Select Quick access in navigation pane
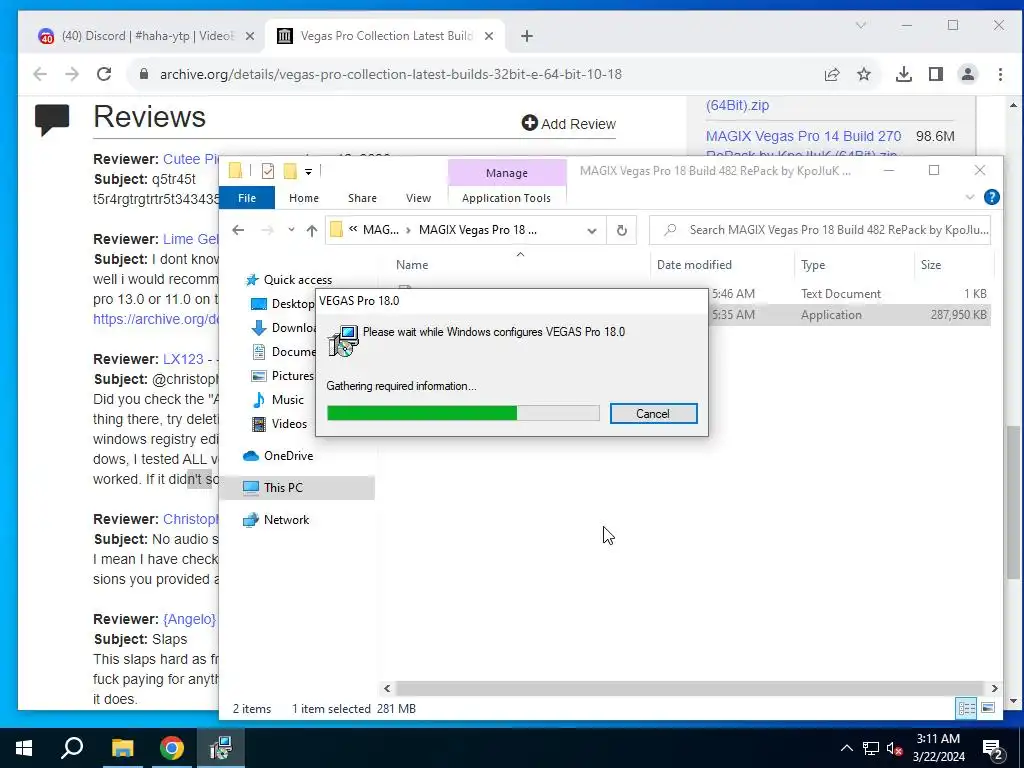The height and width of the screenshot is (768, 1024). tap(288, 280)
